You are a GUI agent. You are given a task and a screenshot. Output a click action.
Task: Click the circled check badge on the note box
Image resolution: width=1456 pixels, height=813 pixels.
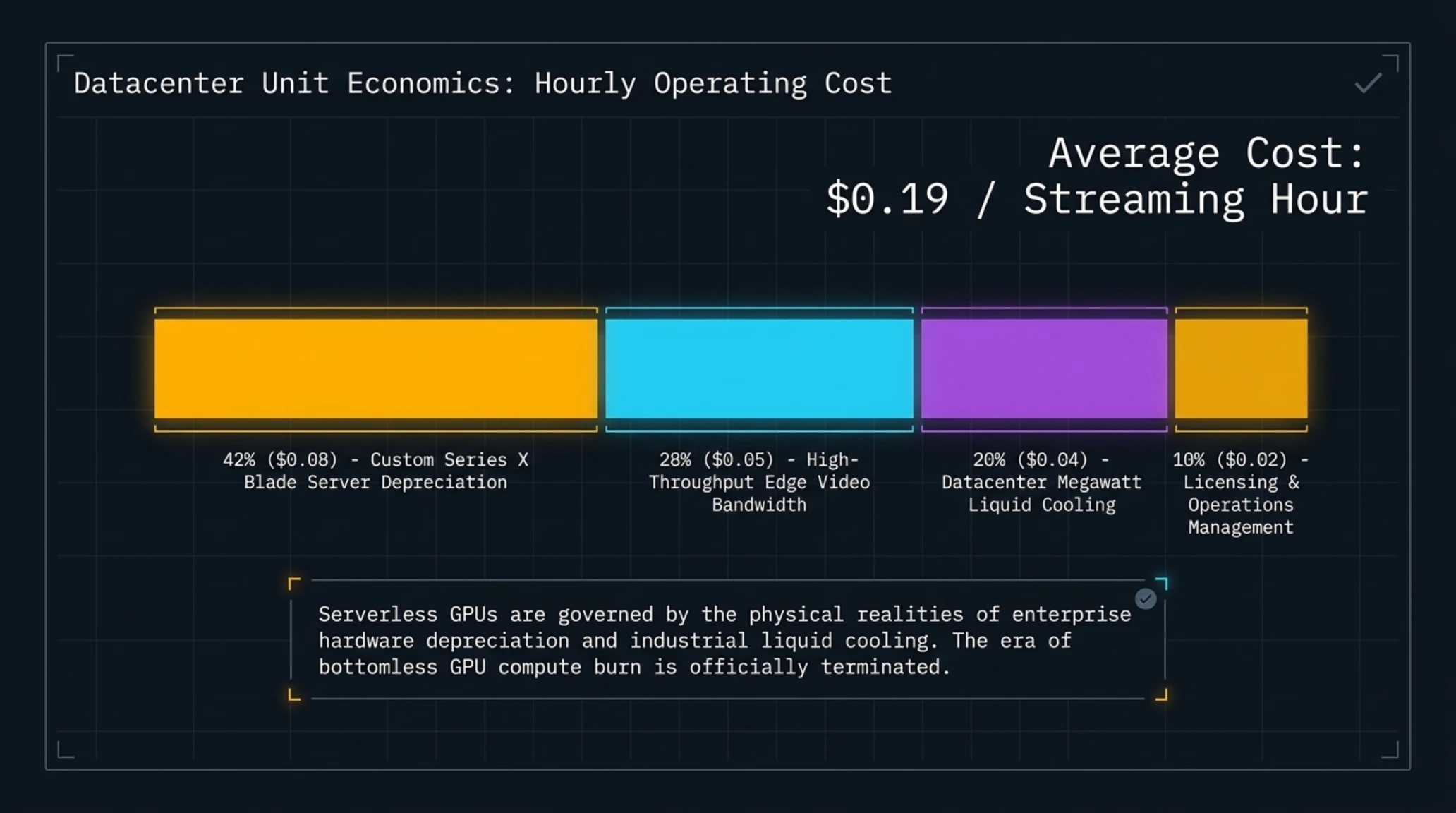point(1146,598)
